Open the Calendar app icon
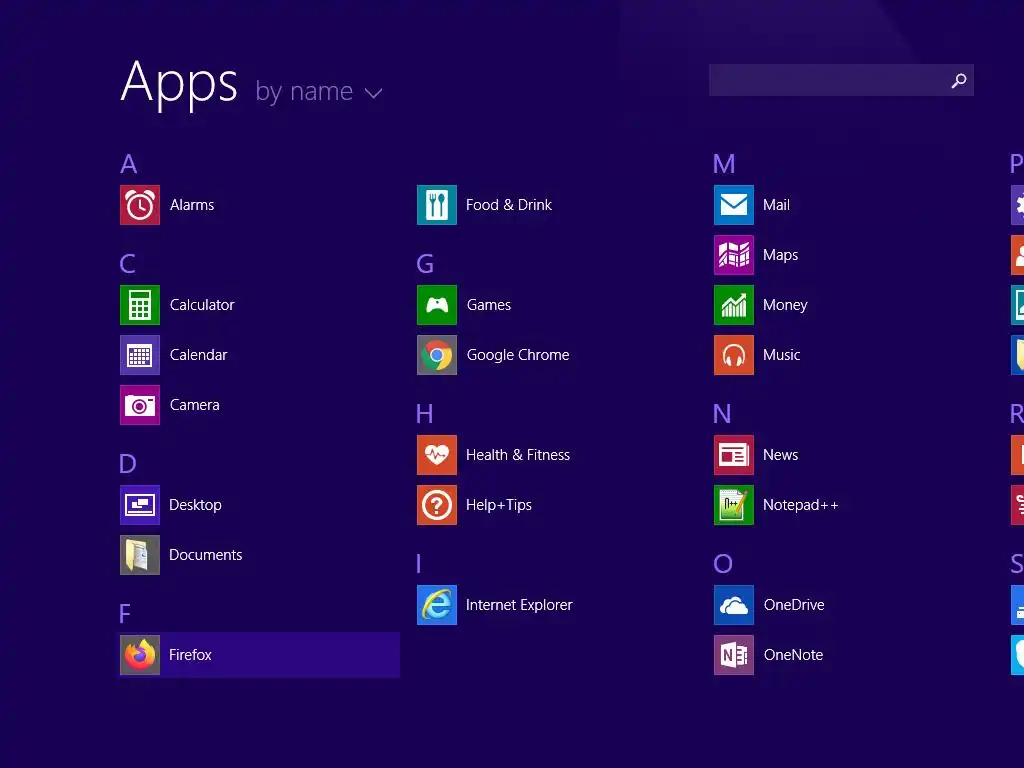 click(x=140, y=355)
